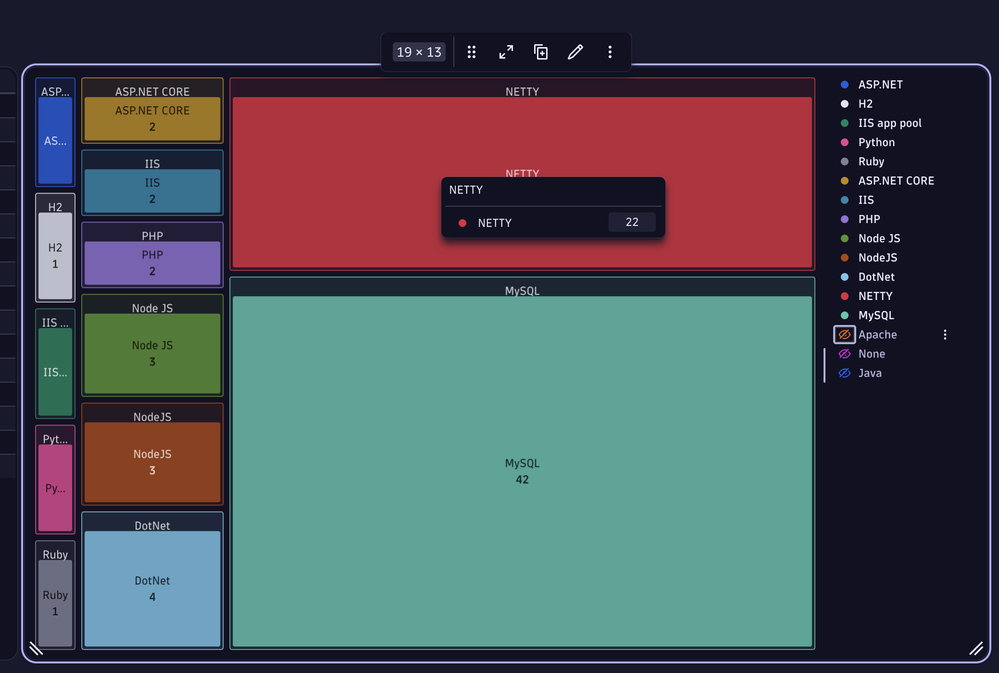This screenshot has height=673, width=999.
Task: Click the None legend label
Action: [872, 354]
